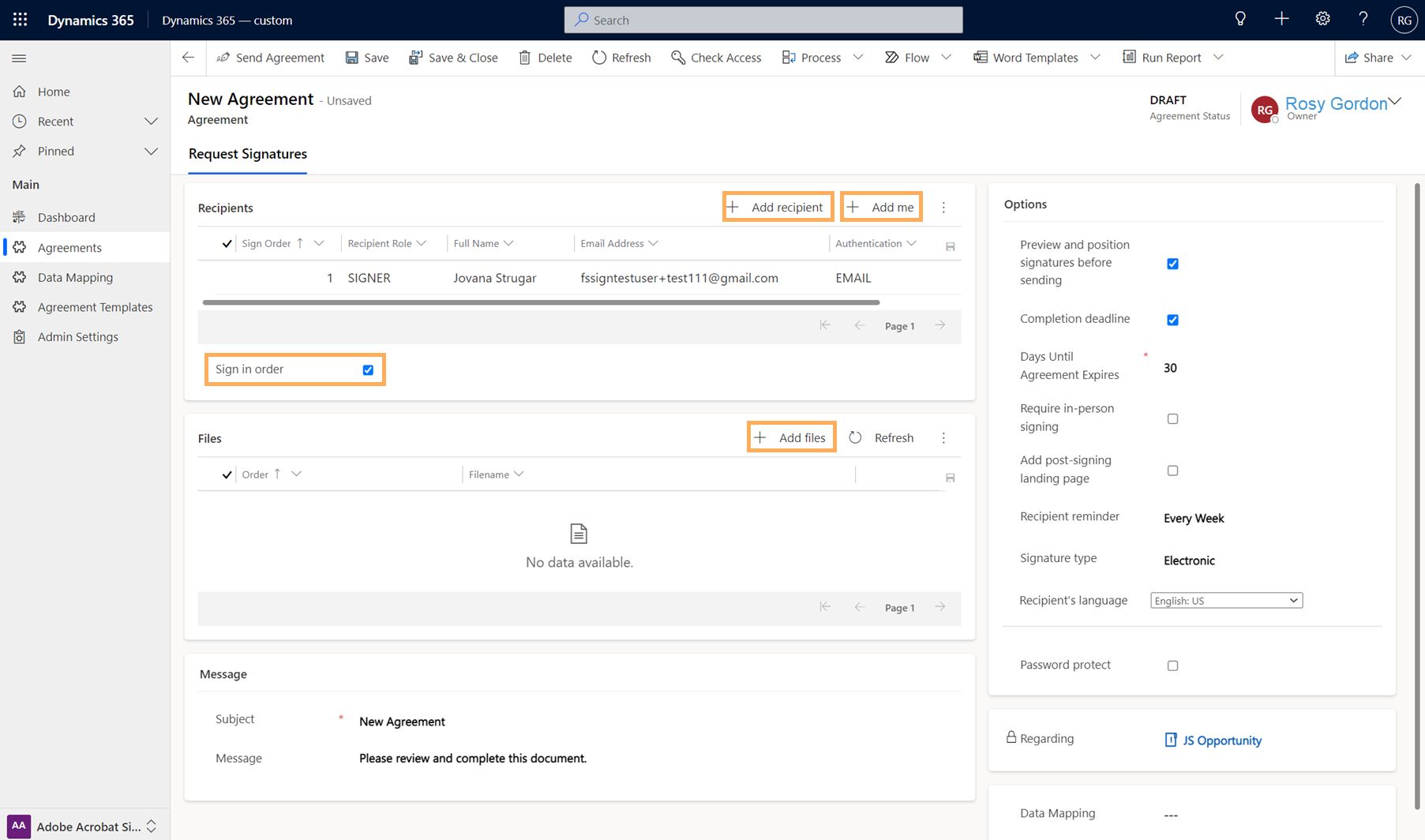
Task: Click Save & Close command
Action: (453, 58)
